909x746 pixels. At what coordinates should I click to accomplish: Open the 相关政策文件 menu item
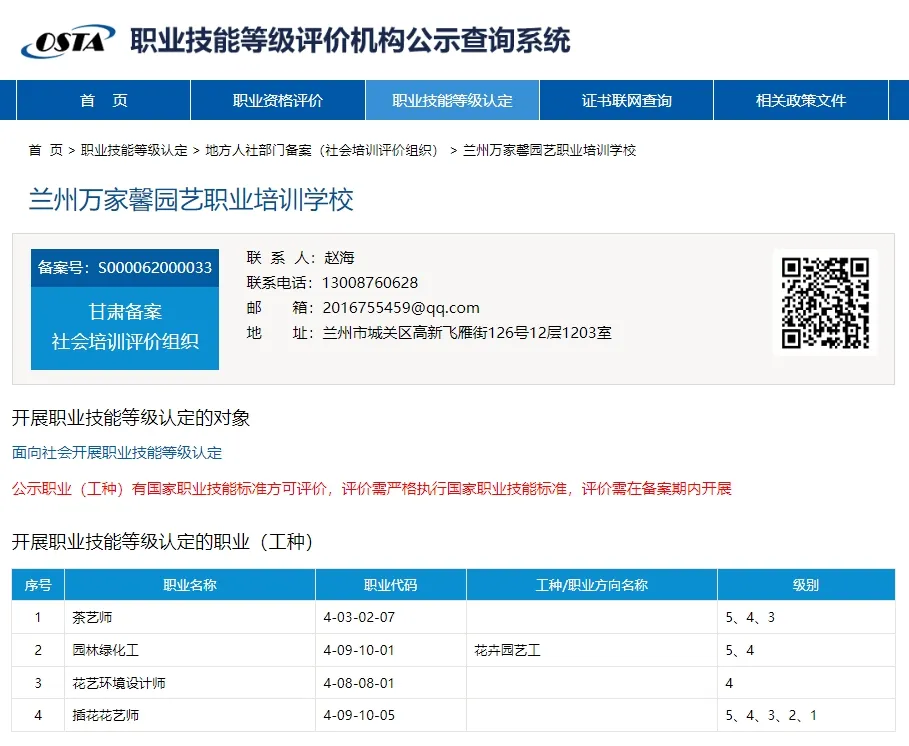point(801,100)
